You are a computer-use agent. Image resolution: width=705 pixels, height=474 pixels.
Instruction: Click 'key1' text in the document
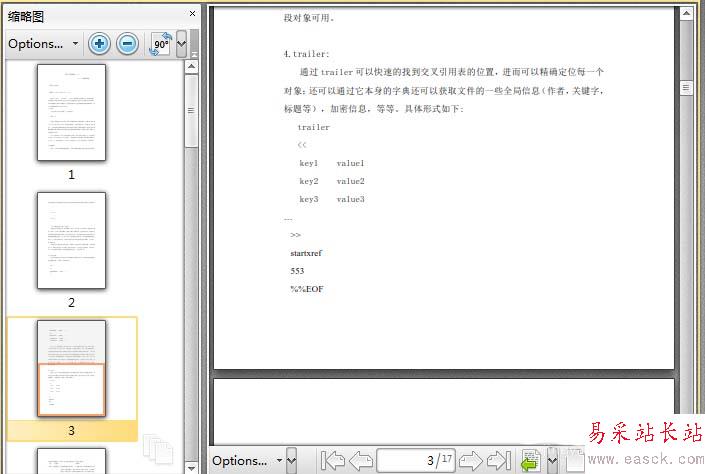point(308,163)
